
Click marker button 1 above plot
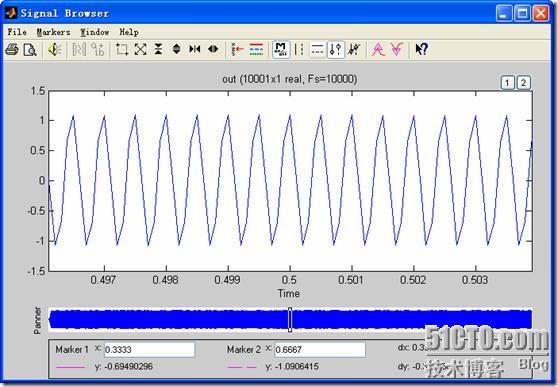507,83
